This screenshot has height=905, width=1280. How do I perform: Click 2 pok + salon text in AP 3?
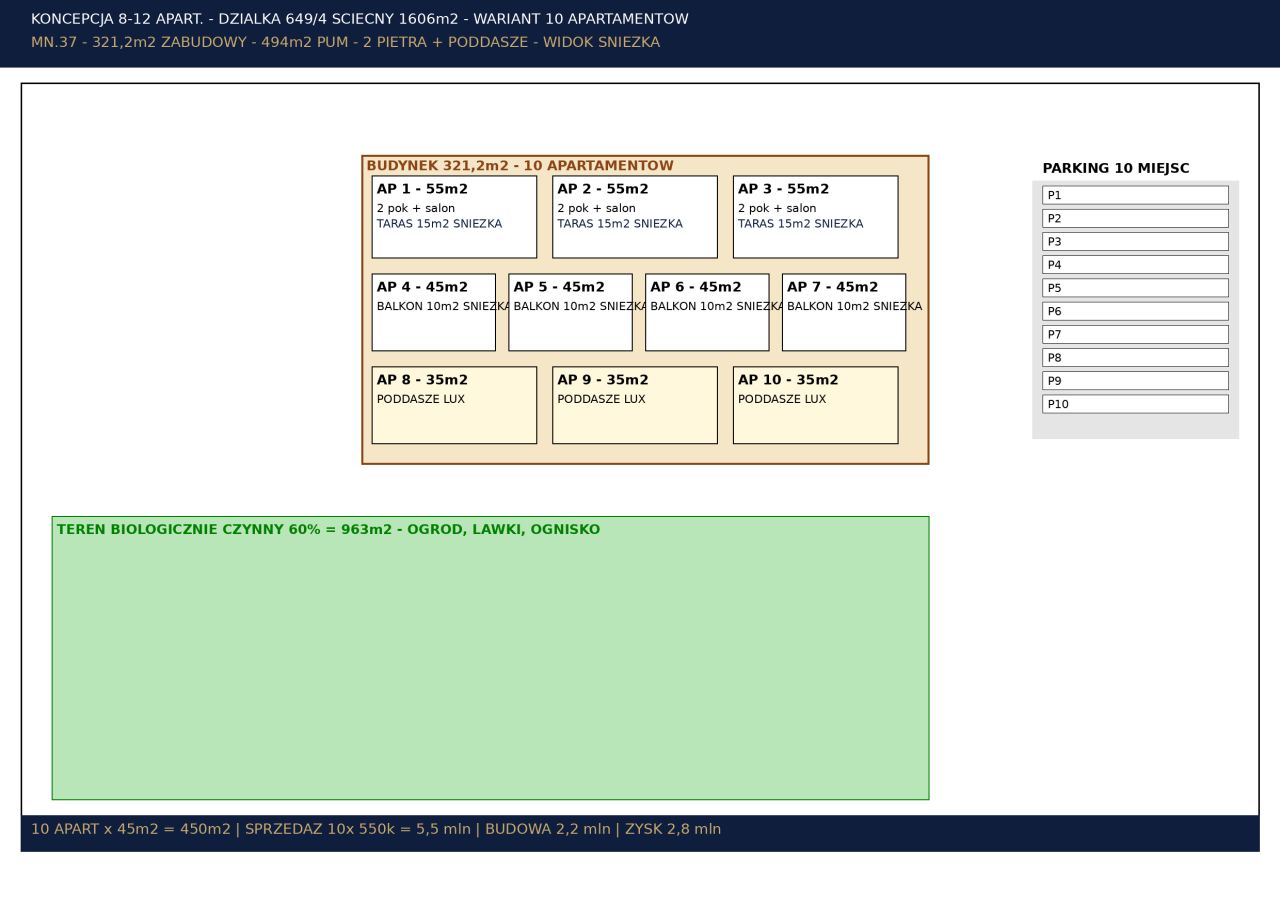tap(777, 209)
